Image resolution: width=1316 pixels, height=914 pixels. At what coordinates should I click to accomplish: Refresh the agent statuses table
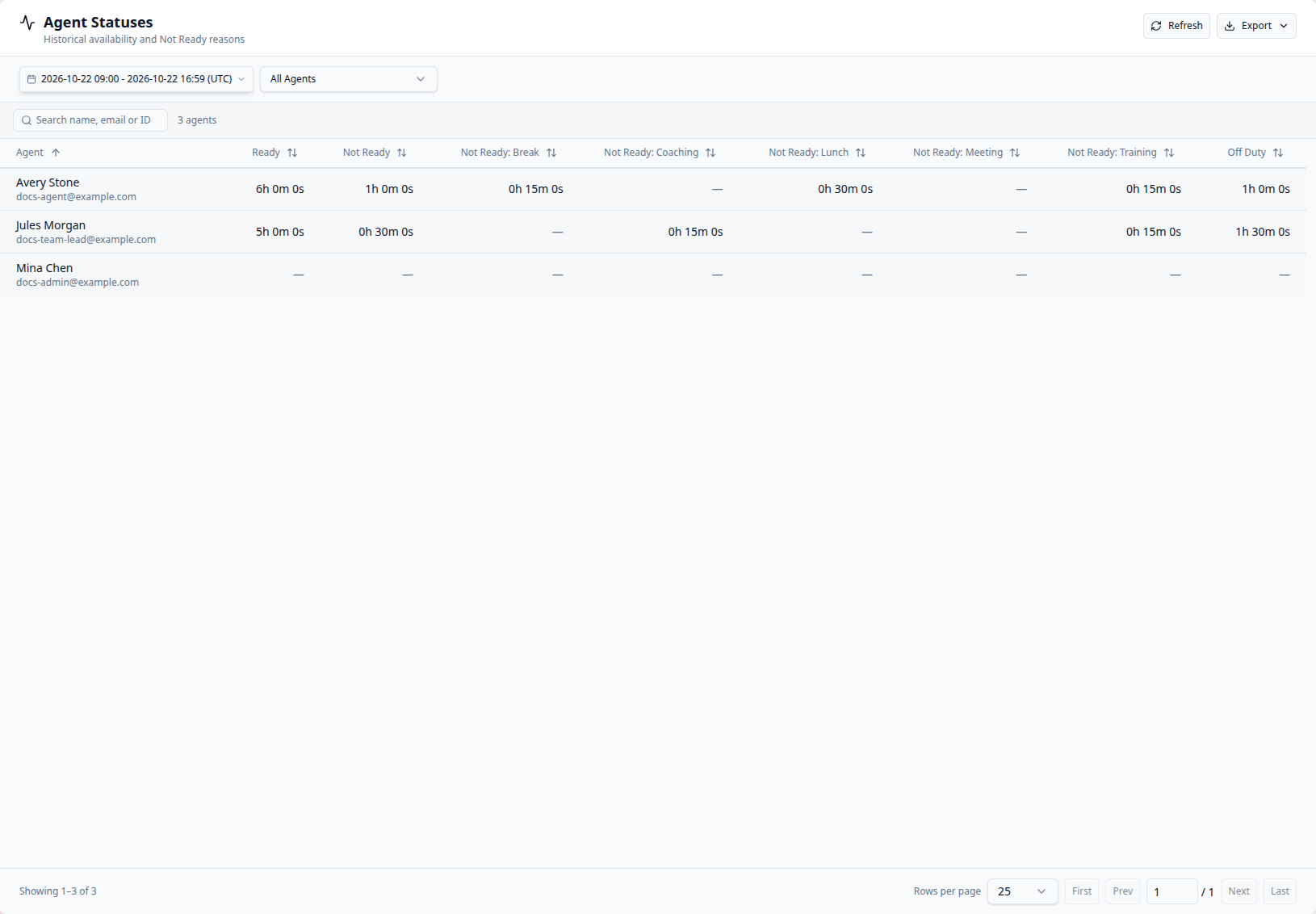click(1176, 26)
